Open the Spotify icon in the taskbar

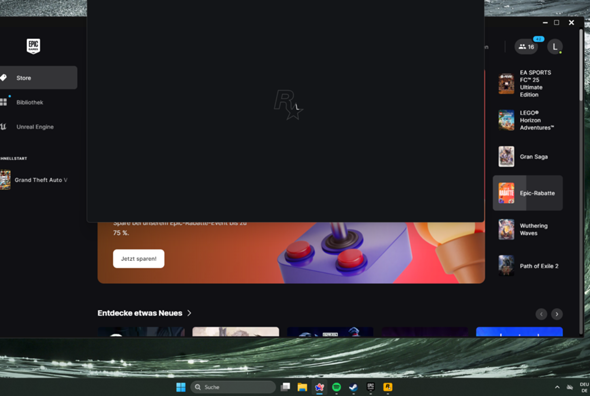(x=336, y=387)
